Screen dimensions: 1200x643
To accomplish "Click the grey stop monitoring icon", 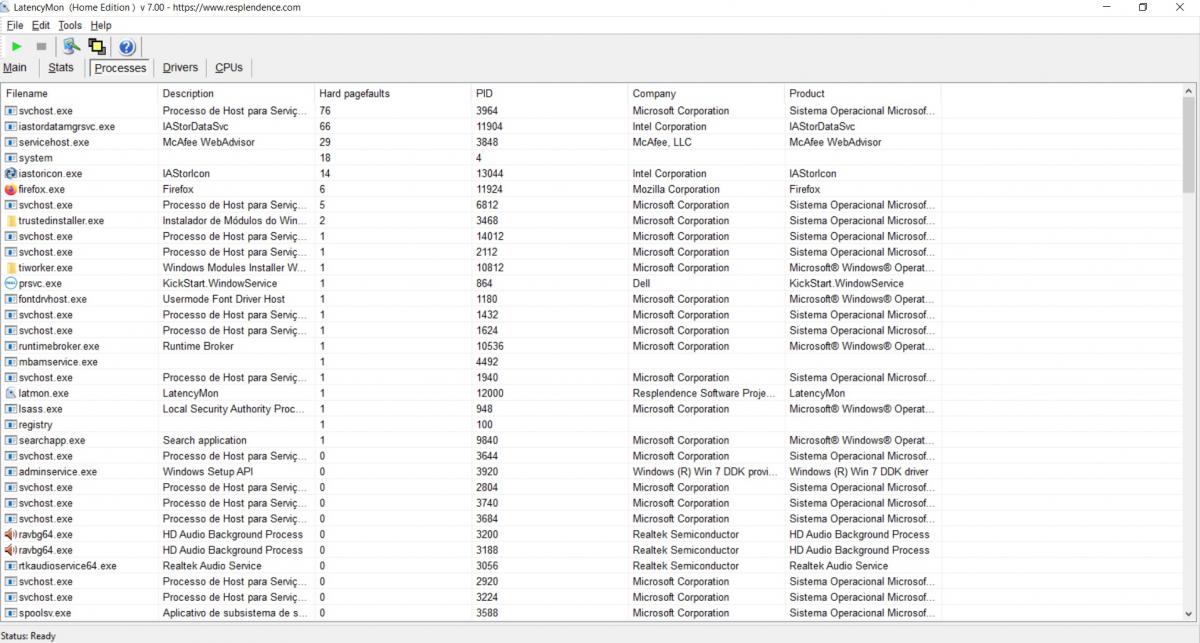I will click(x=41, y=46).
